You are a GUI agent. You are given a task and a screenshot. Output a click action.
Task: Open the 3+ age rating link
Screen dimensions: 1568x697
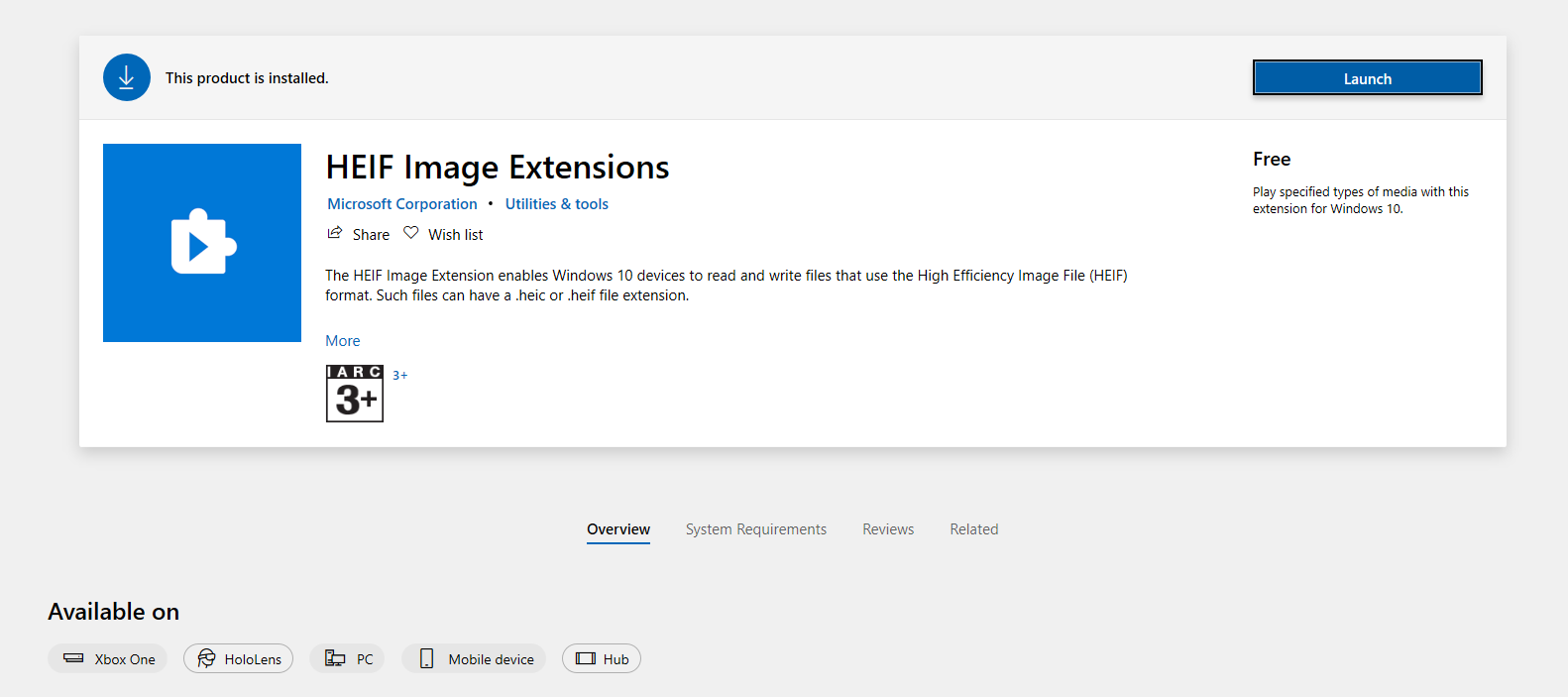point(400,376)
